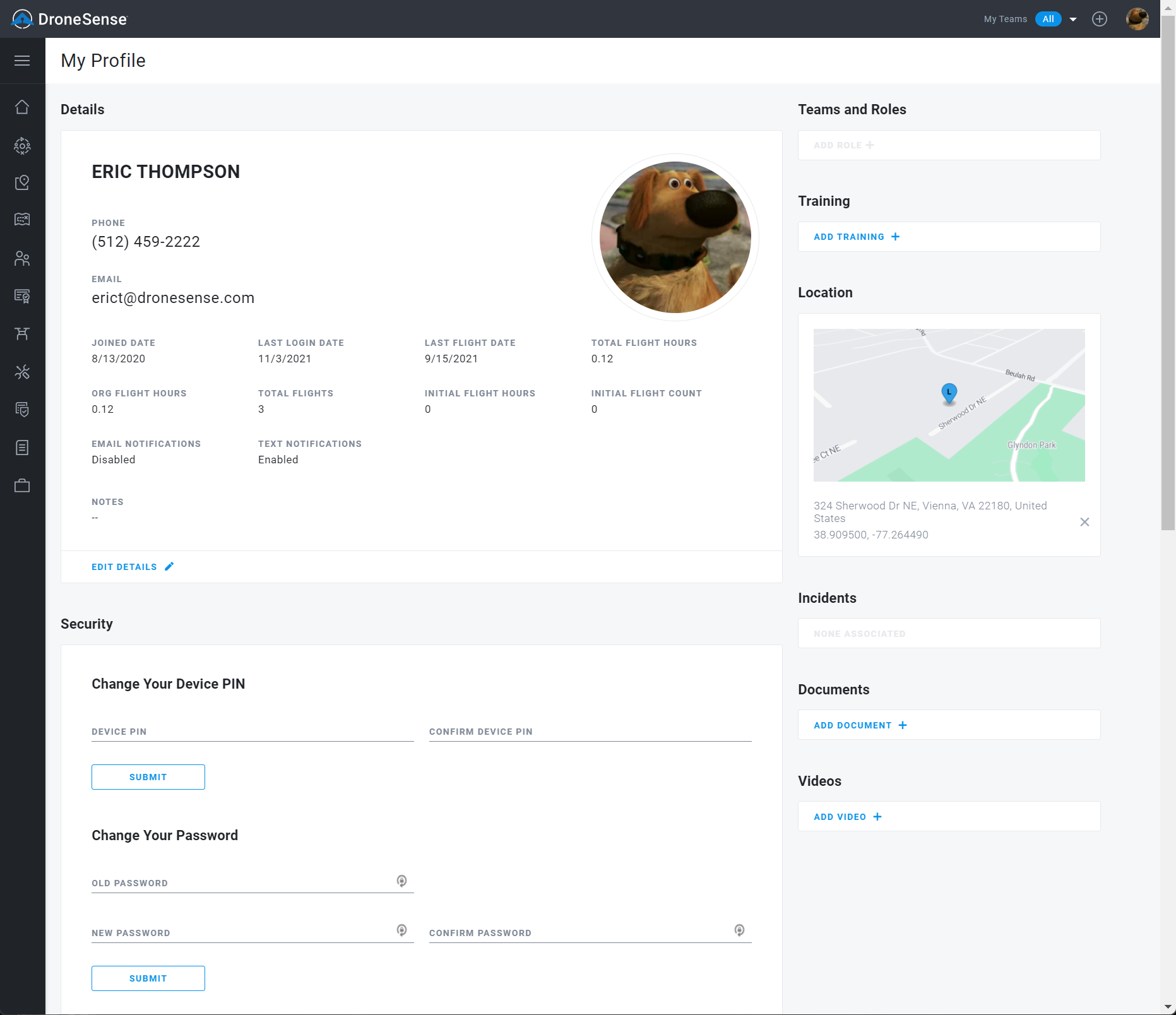Open the reports document sidebar icon
Image resolution: width=1176 pixels, height=1015 pixels.
[x=22, y=448]
